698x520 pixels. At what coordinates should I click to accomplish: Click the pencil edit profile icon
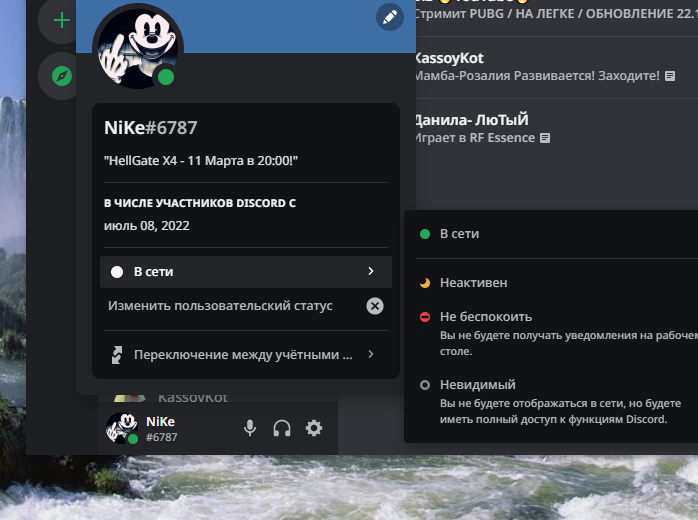(390, 17)
